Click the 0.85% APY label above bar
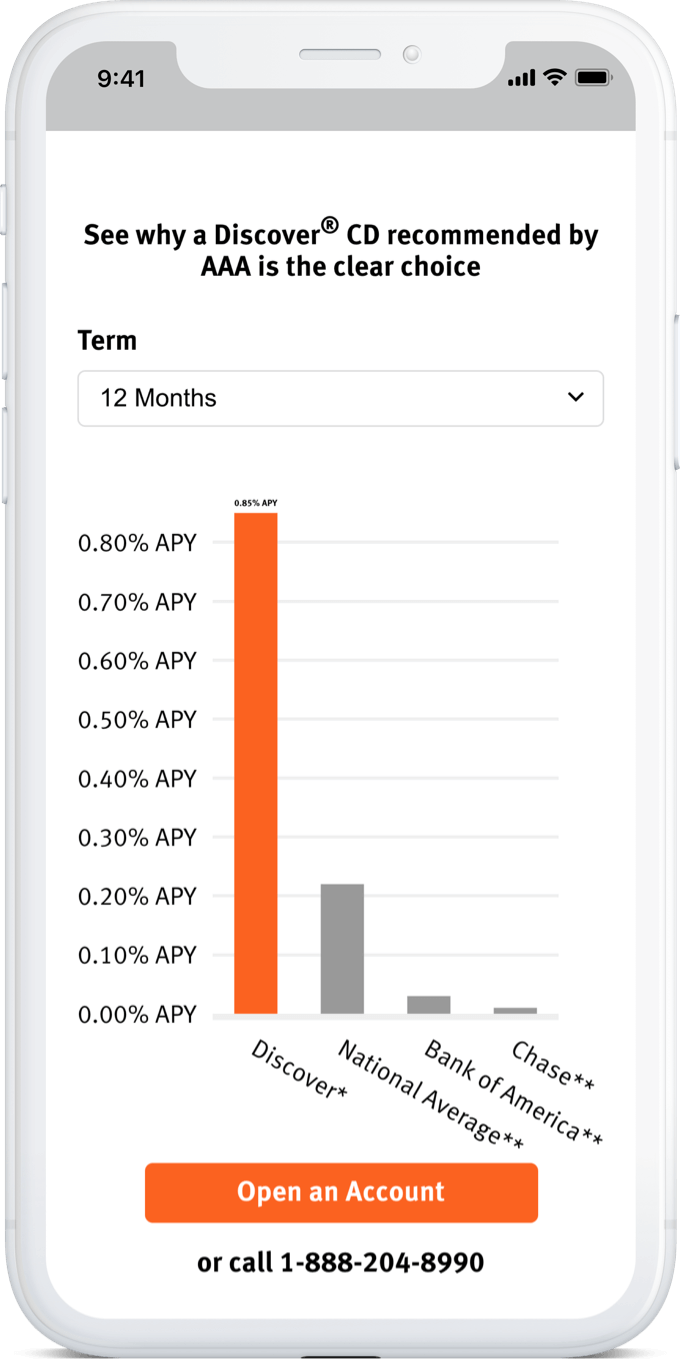Screen dimensions: 680x1359 pyautogui.click(x=256, y=503)
